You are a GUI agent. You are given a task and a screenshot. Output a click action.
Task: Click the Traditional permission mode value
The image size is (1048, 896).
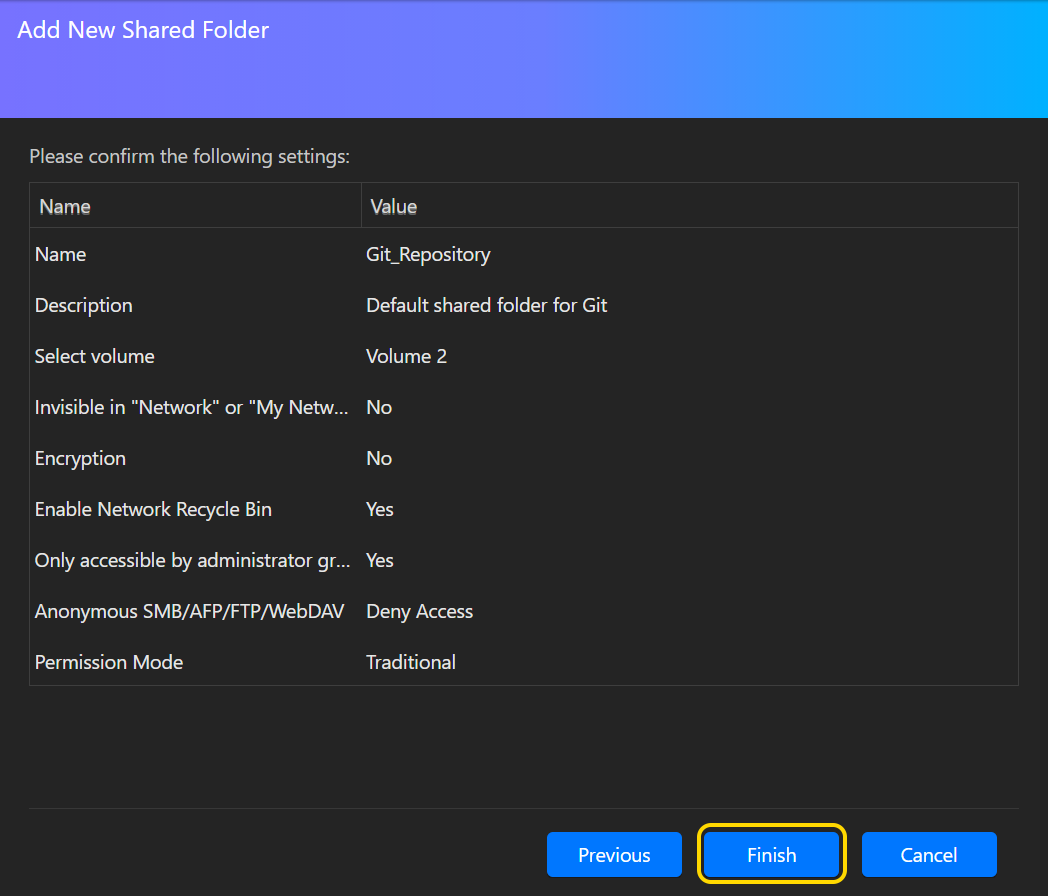click(x=410, y=662)
